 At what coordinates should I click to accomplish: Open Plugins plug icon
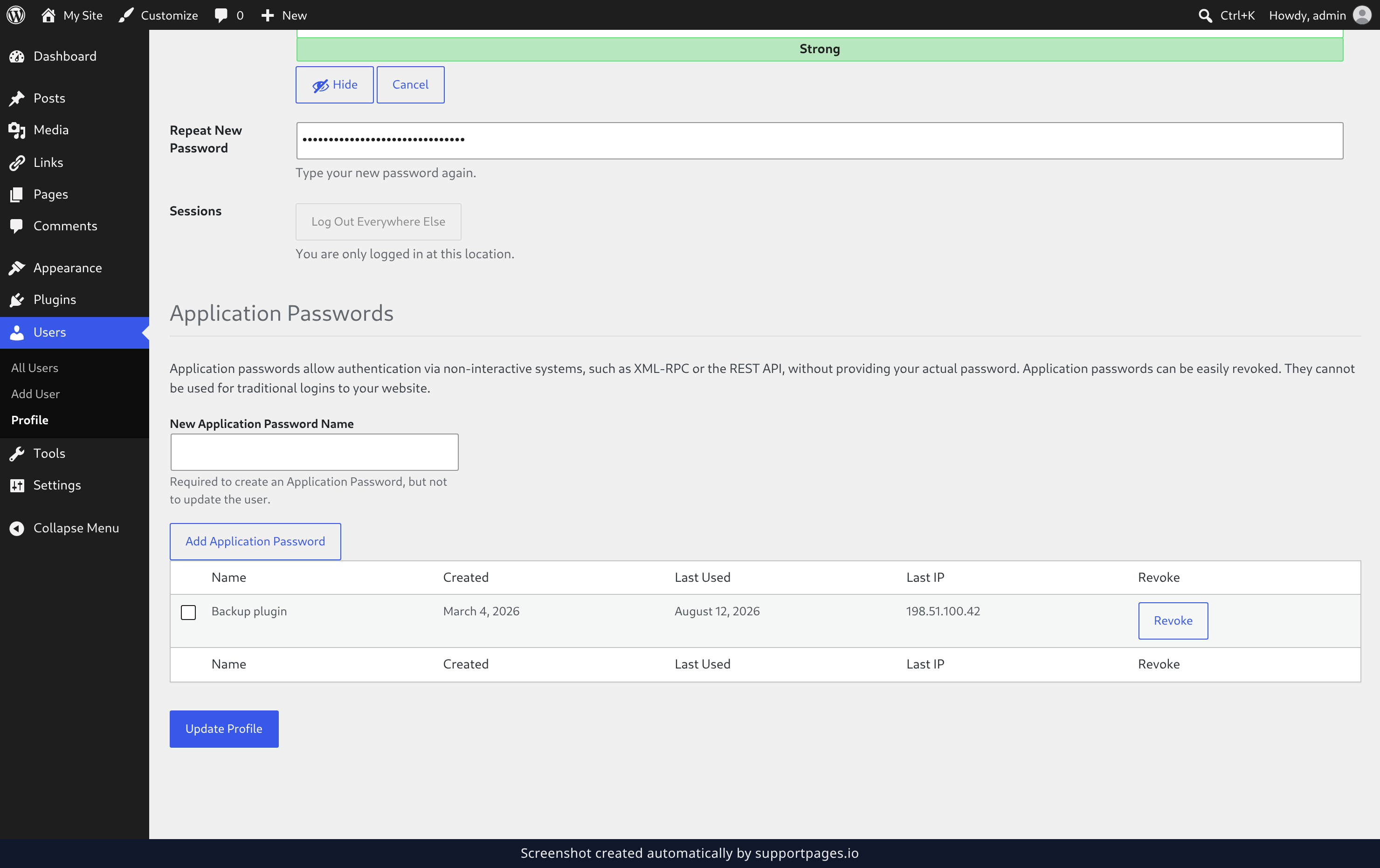(17, 300)
